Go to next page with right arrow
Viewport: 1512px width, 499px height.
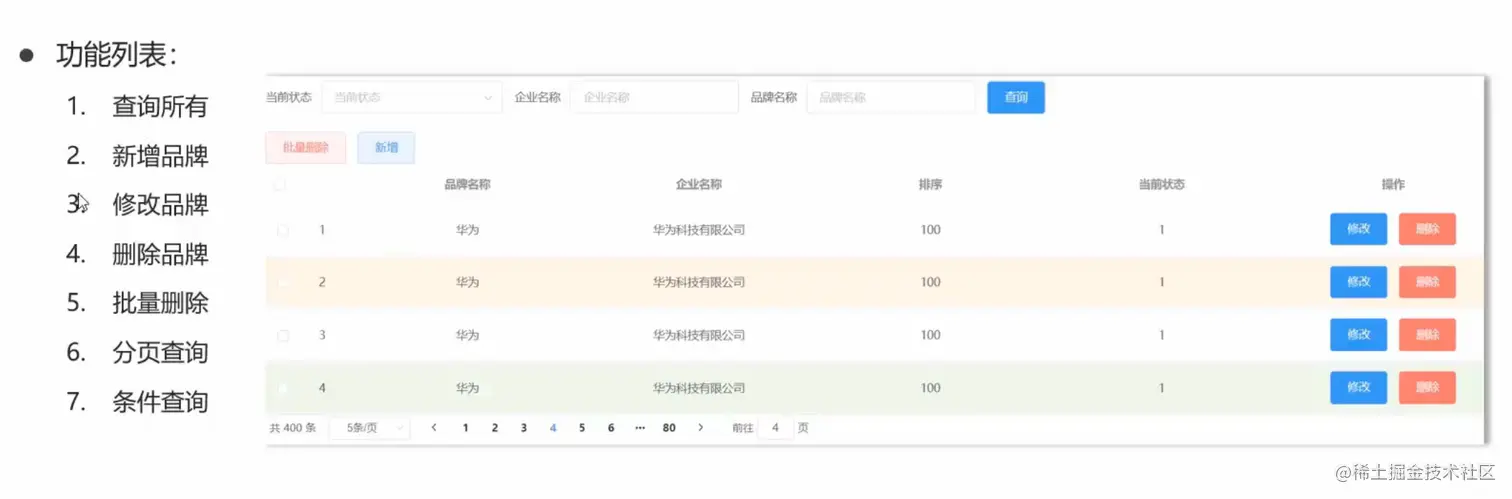pos(700,428)
